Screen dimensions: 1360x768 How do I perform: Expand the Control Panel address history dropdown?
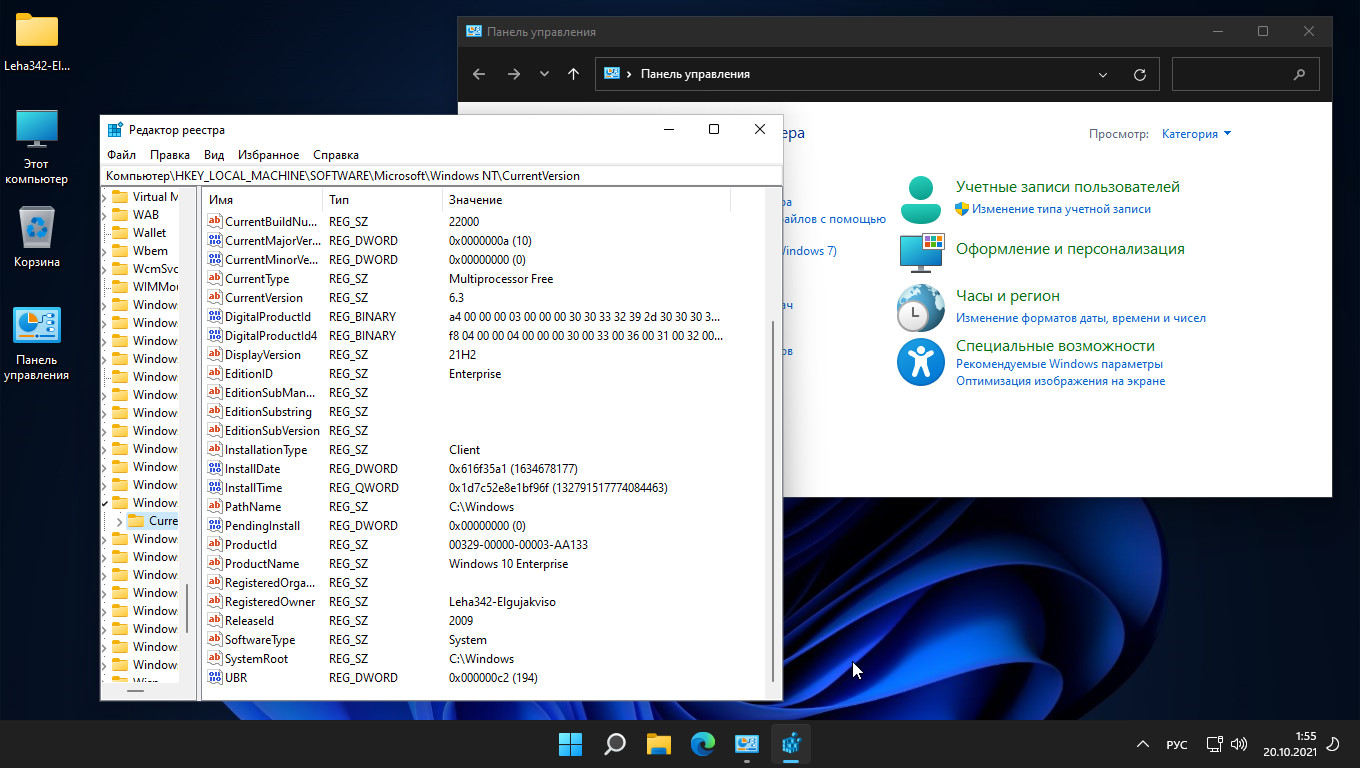1103,75
